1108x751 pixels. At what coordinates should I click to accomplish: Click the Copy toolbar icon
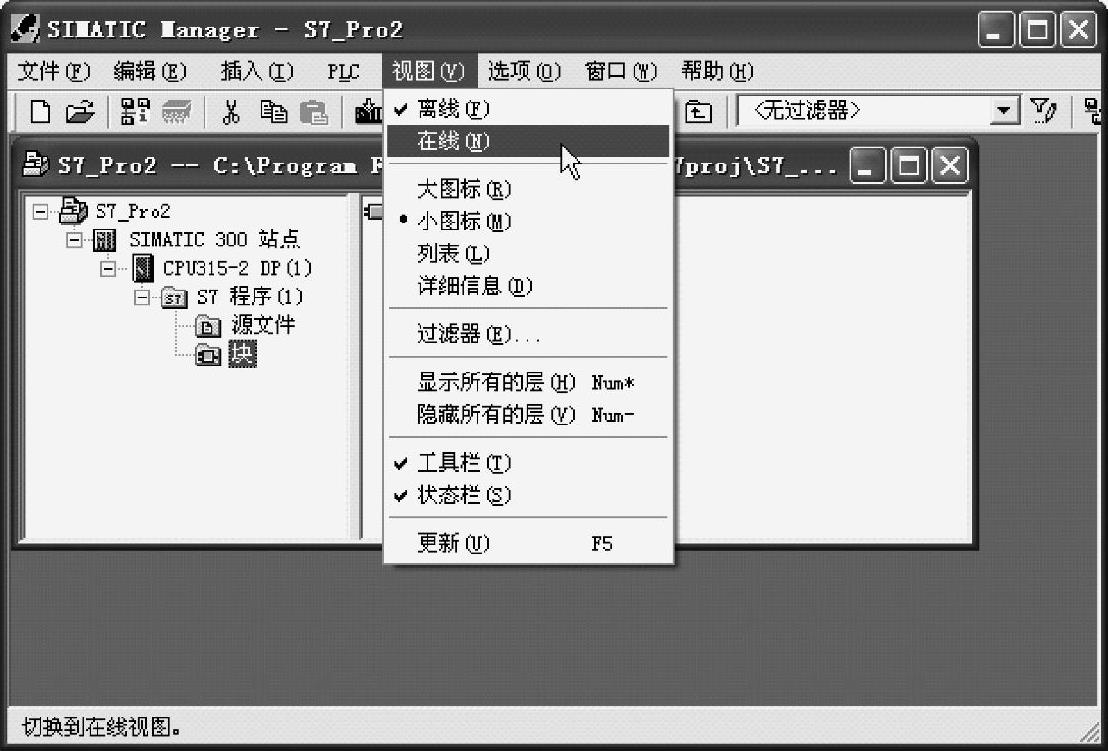pyautogui.click(x=273, y=112)
